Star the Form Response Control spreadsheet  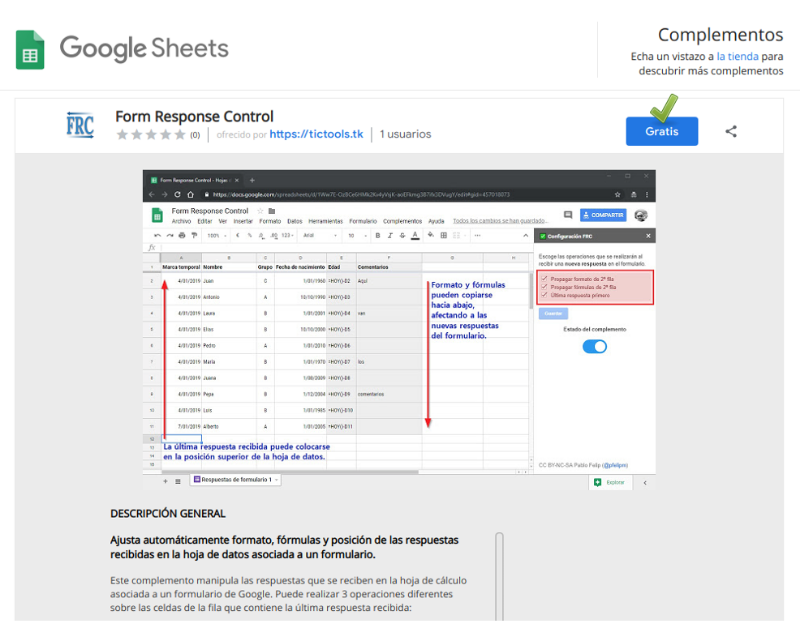(260, 211)
